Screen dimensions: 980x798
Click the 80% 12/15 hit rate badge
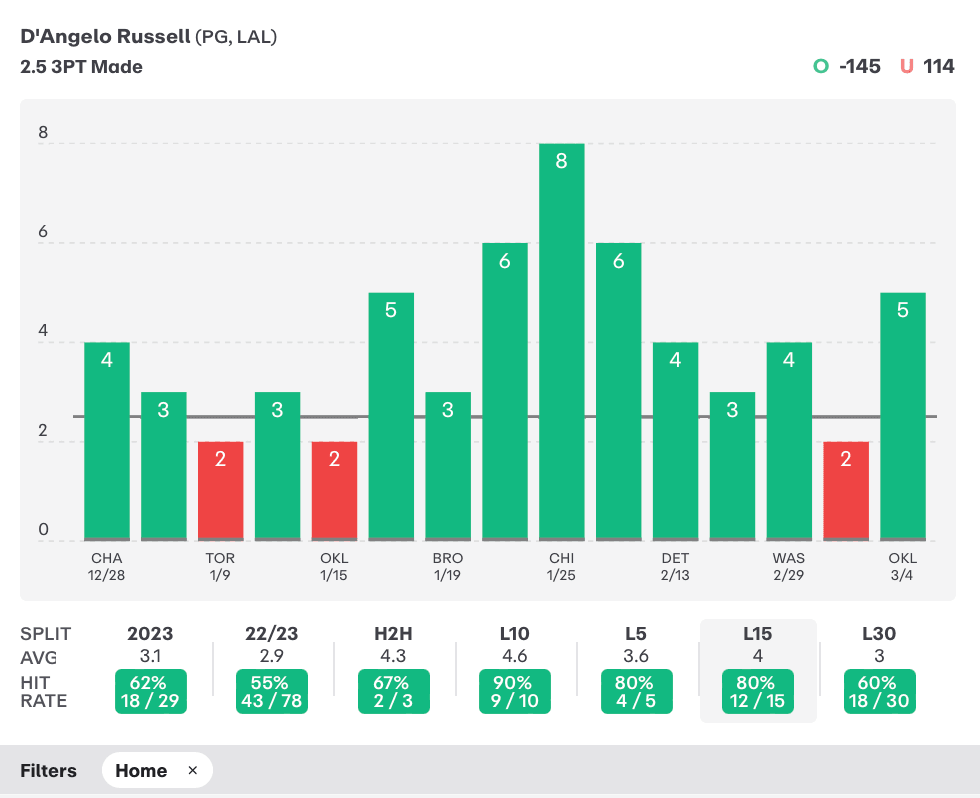pos(758,691)
